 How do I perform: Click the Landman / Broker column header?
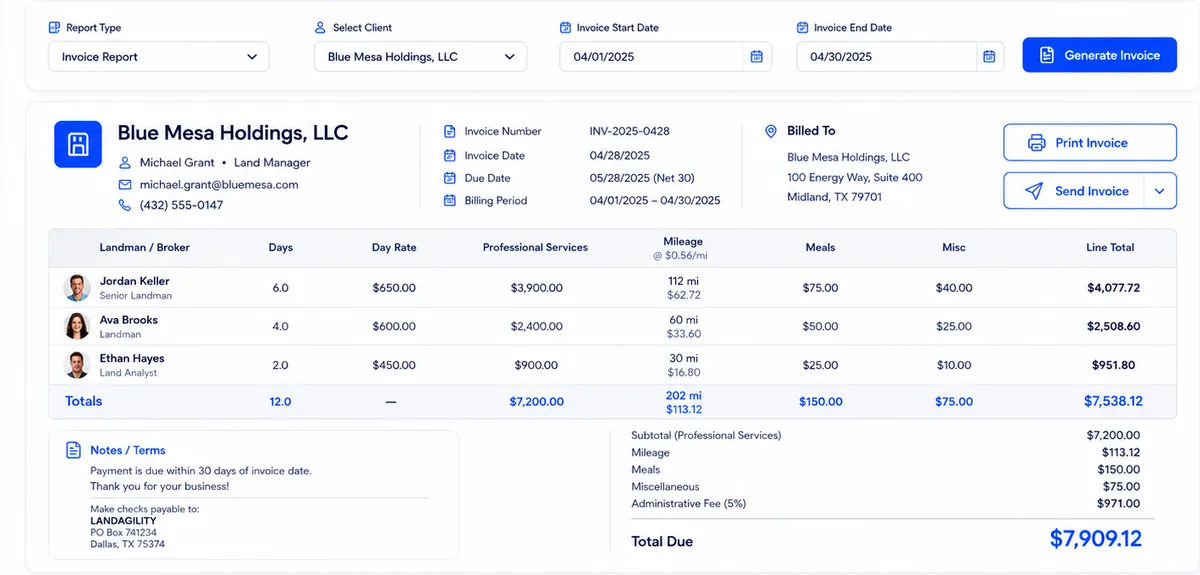click(x=145, y=247)
